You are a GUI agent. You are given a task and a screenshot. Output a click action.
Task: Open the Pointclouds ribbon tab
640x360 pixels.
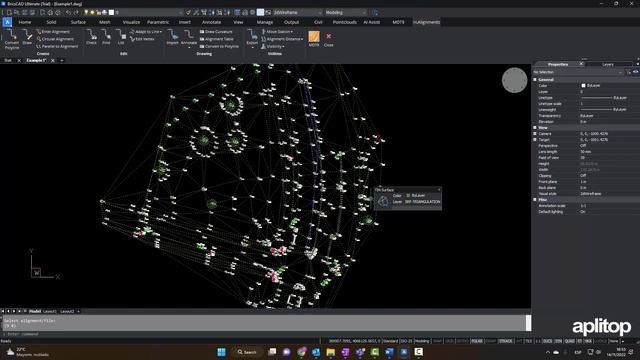click(x=344, y=22)
